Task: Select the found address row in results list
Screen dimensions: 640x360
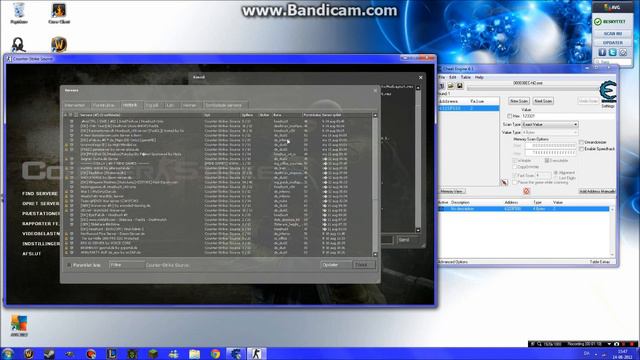Action: point(468,108)
